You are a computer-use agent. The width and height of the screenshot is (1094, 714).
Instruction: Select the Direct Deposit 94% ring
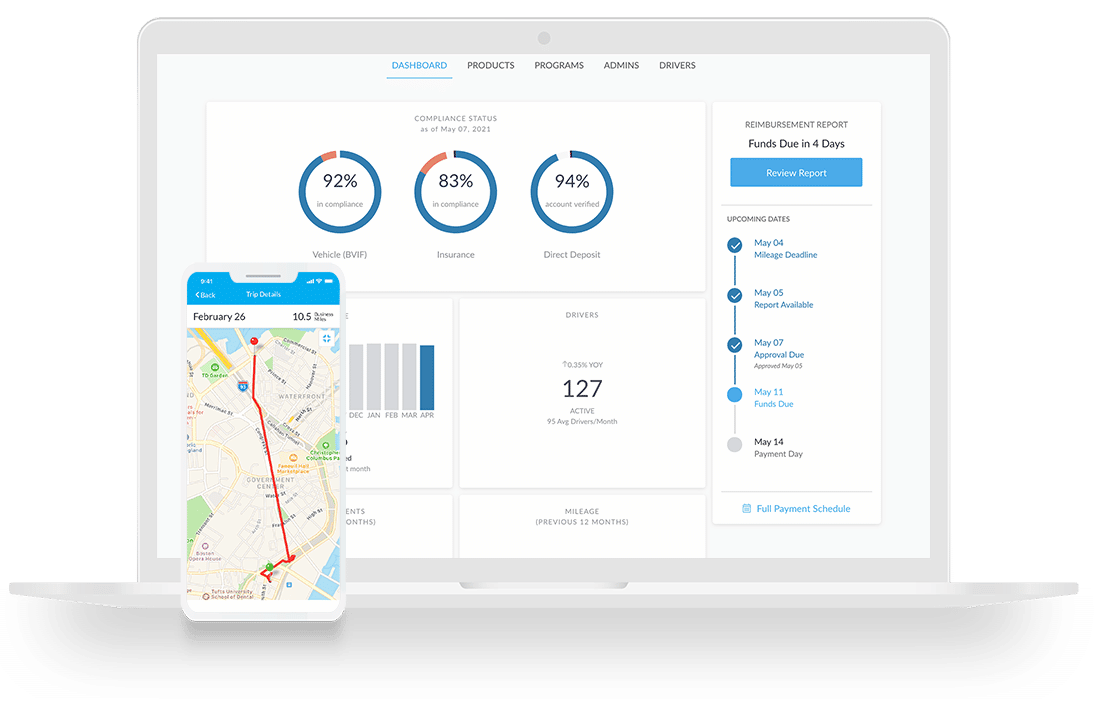pyautogui.click(x=571, y=192)
